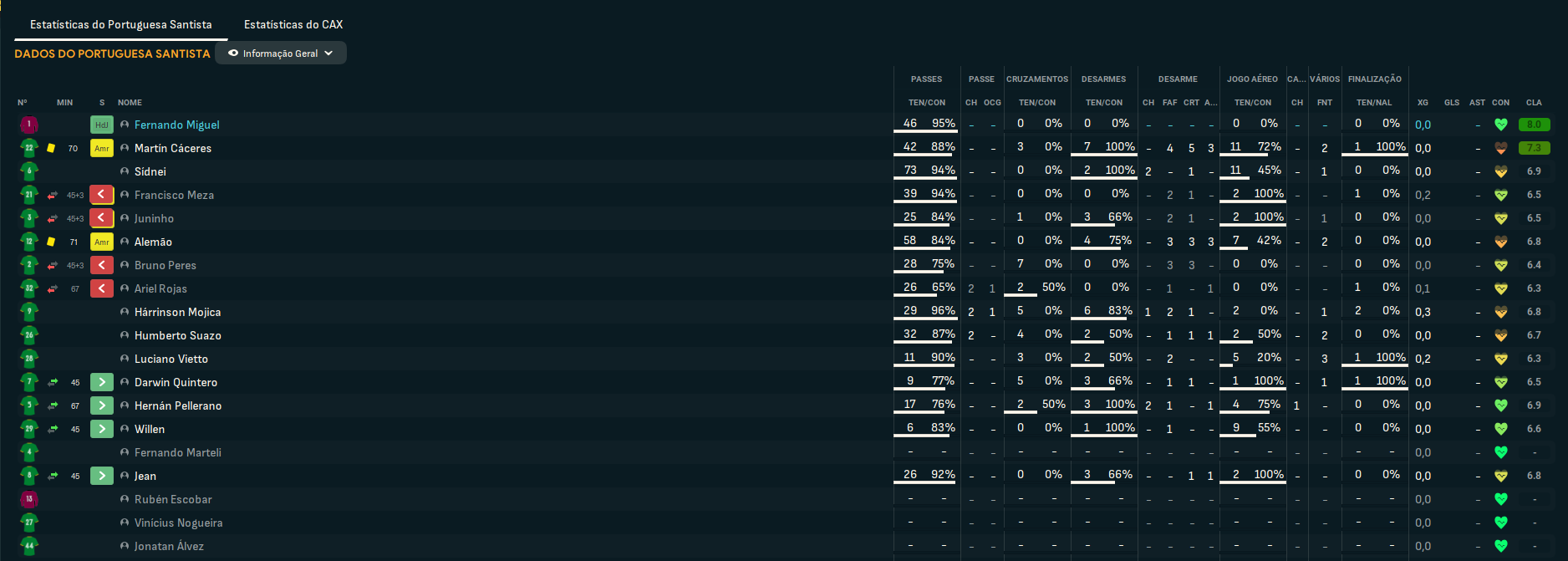Click the substituted-off badge for Juninho
Image resolution: width=1568 pixels, height=561 pixels.
[x=102, y=218]
